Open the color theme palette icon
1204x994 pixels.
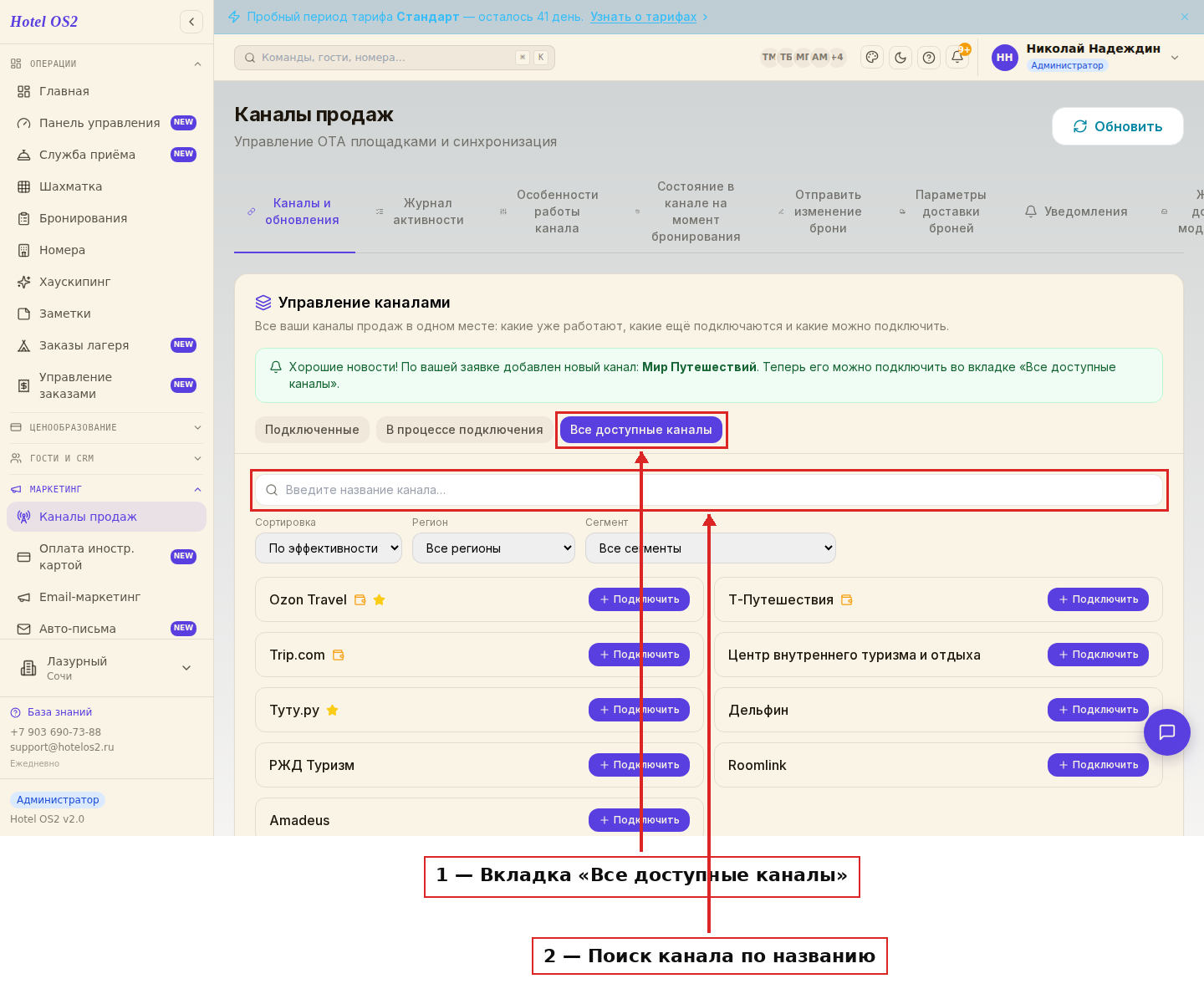[872, 57]
